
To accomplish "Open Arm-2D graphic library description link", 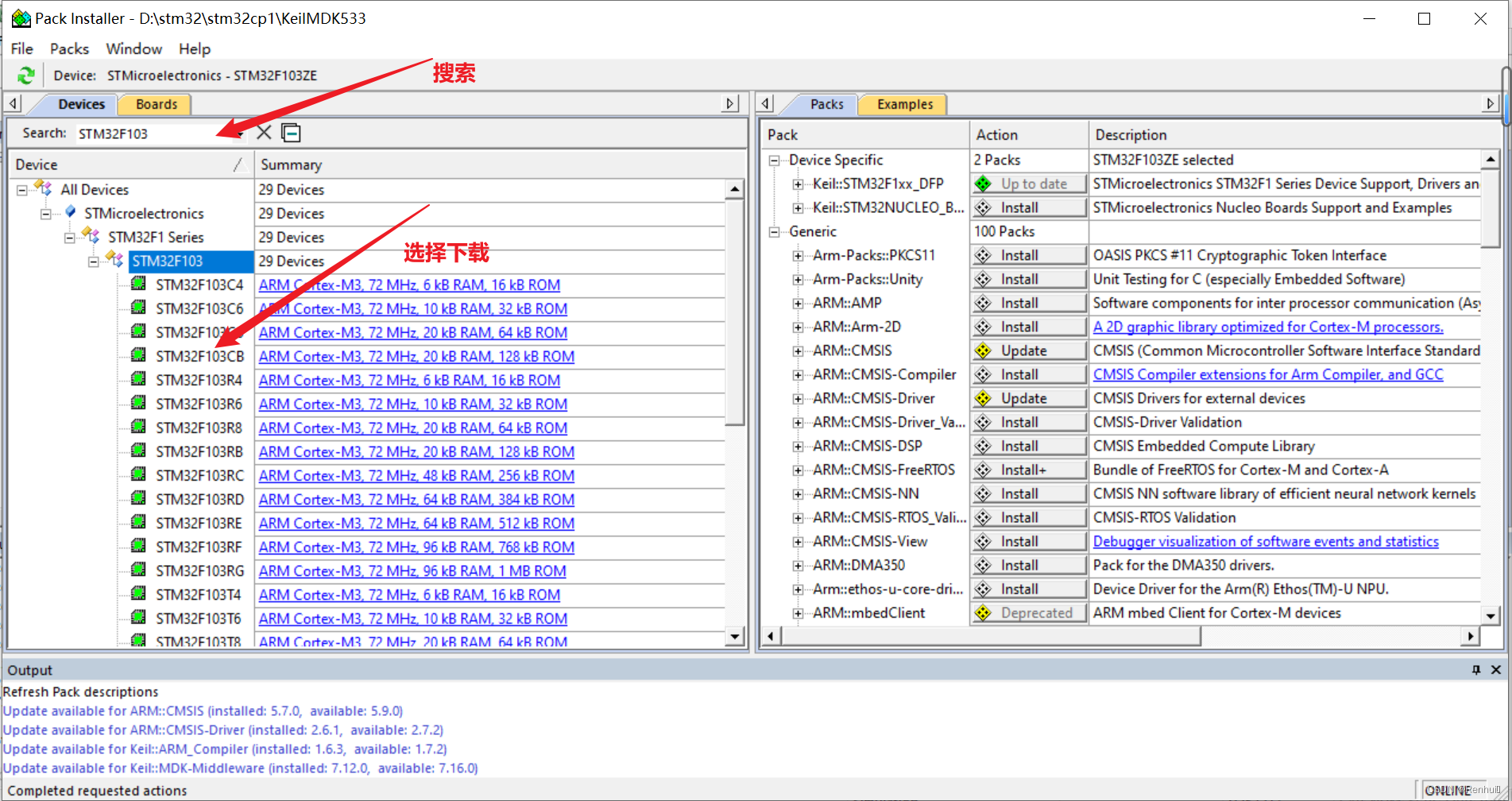I will coord(1268,327).
